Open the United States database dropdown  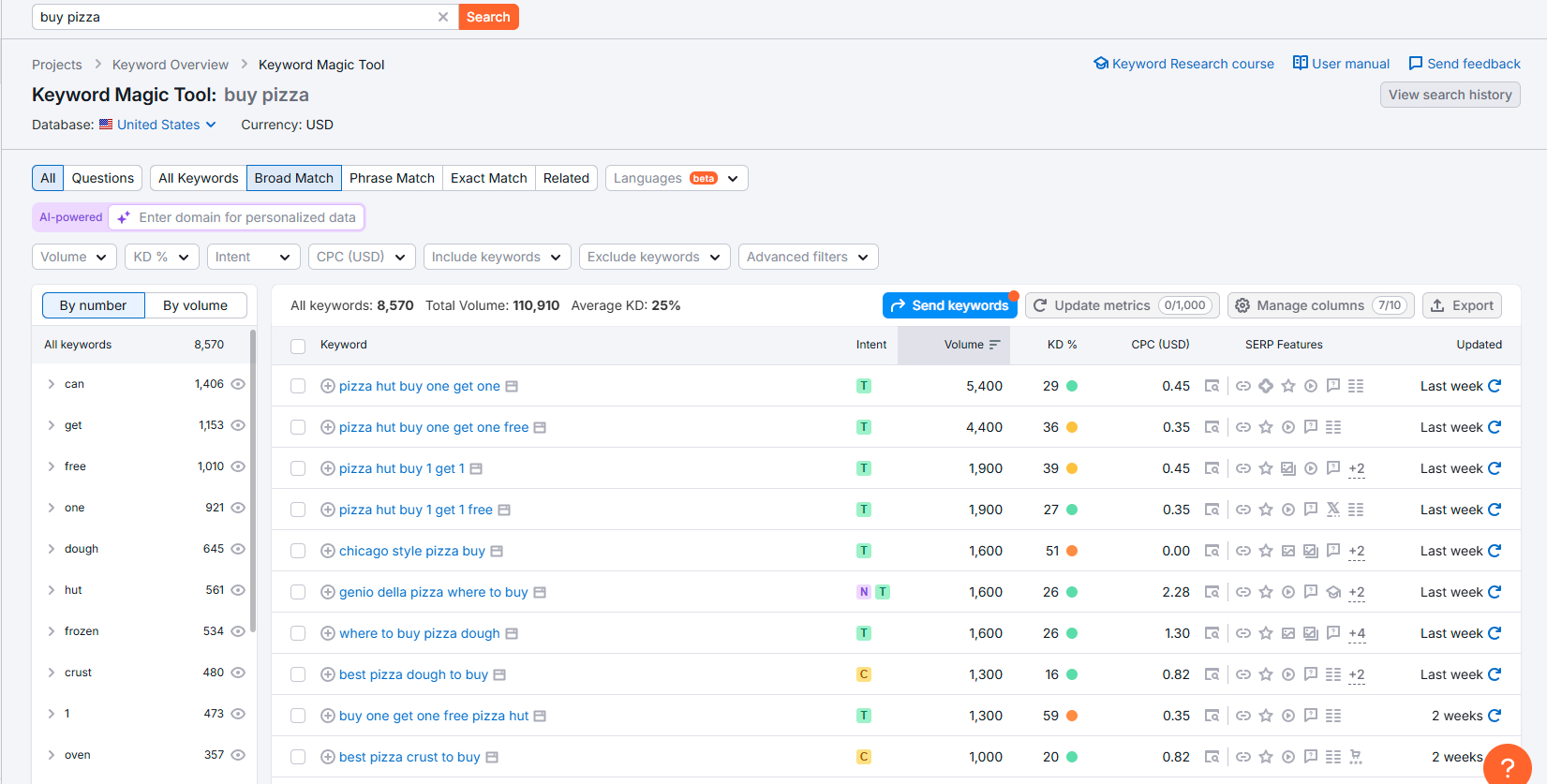158,125
